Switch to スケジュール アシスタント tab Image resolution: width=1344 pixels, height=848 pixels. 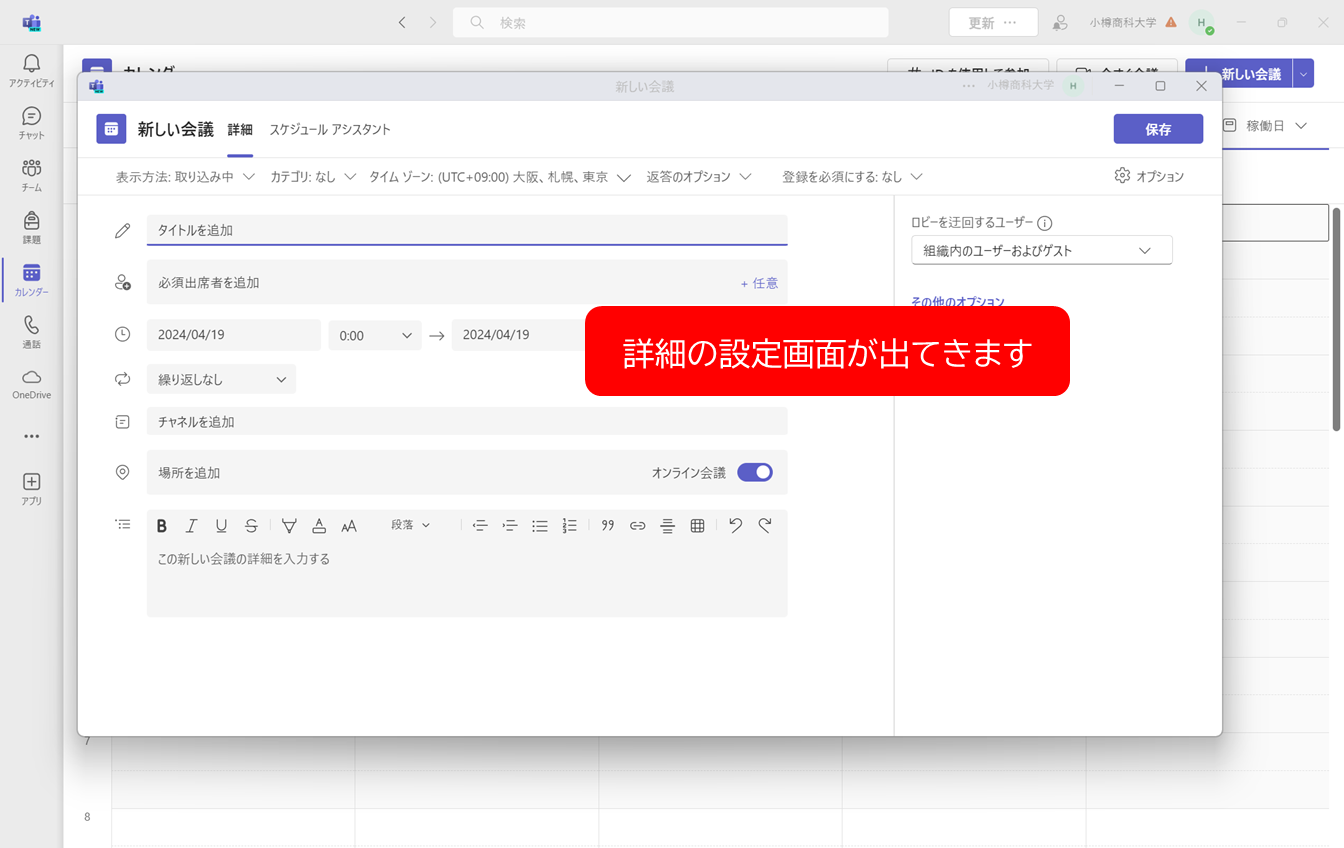[330, 130]
